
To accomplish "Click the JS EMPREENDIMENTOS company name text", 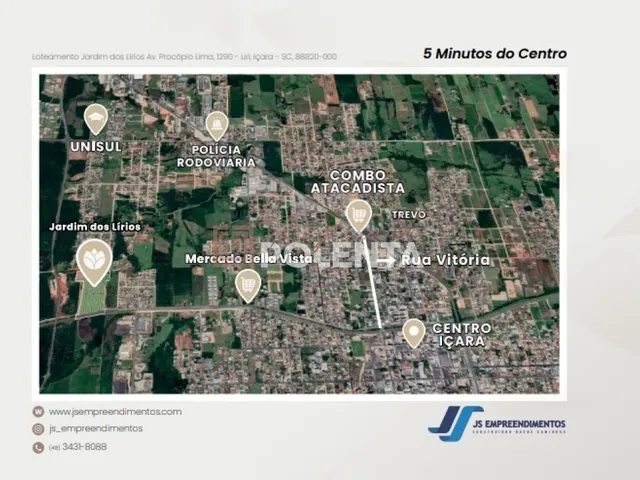I will tap(518, 424).
